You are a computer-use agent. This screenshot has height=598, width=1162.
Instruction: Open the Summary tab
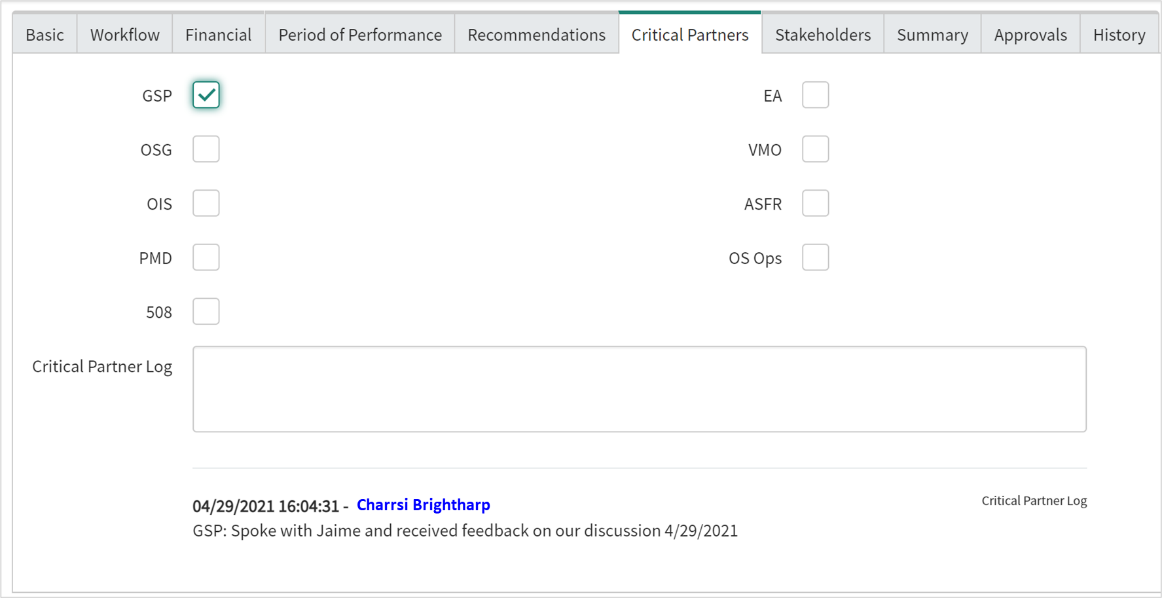(x=932, y=34)
